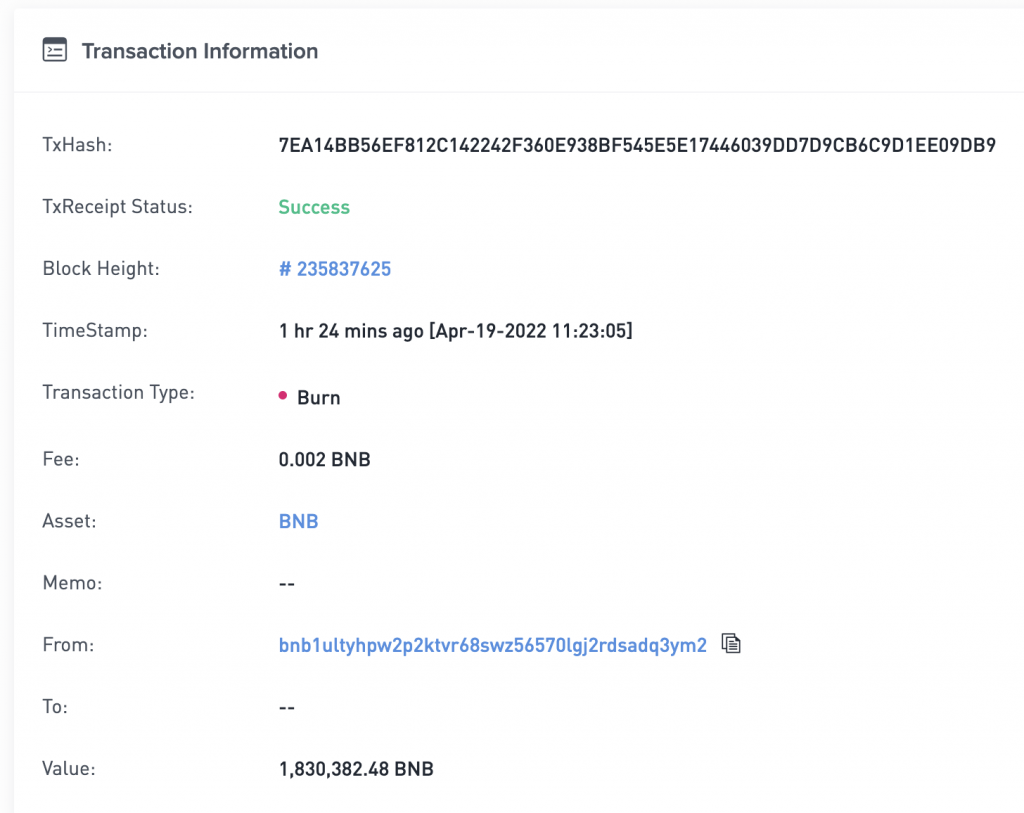Click the Transaction Type label
1024x813 pixels.
118,392
